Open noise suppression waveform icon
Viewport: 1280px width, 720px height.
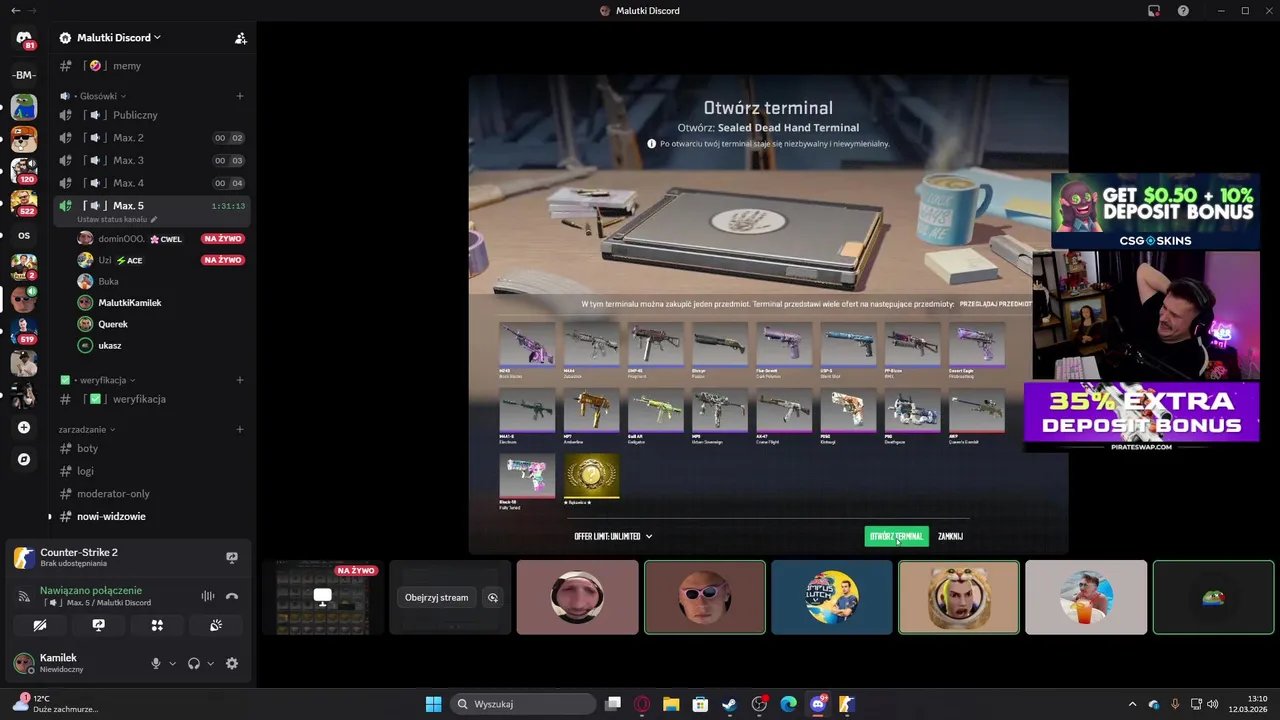coord(208,596)
